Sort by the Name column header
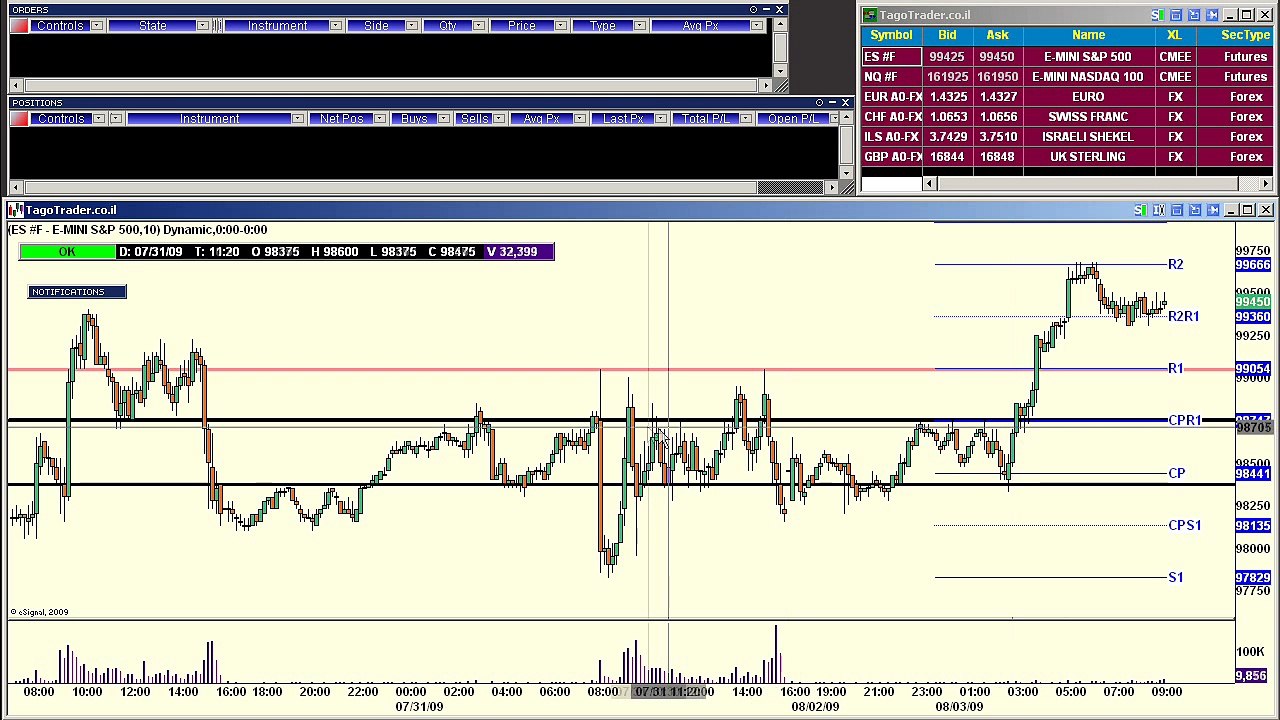Image resolution: width=1280 pixels, height=720 pixels. [1088, 35]
